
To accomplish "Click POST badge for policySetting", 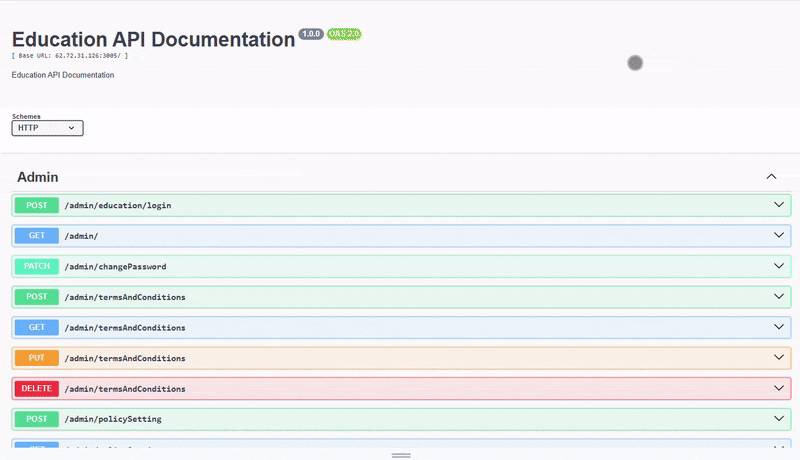I will pos(37,419).
